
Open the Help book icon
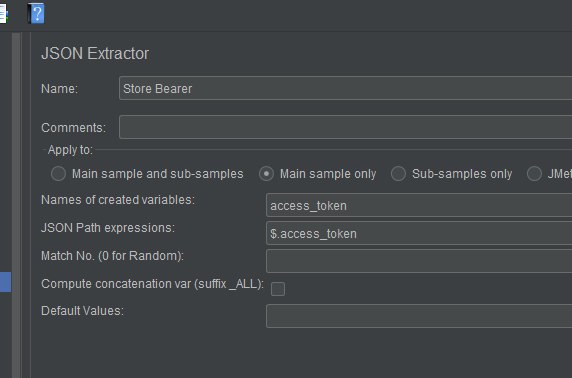36,13
